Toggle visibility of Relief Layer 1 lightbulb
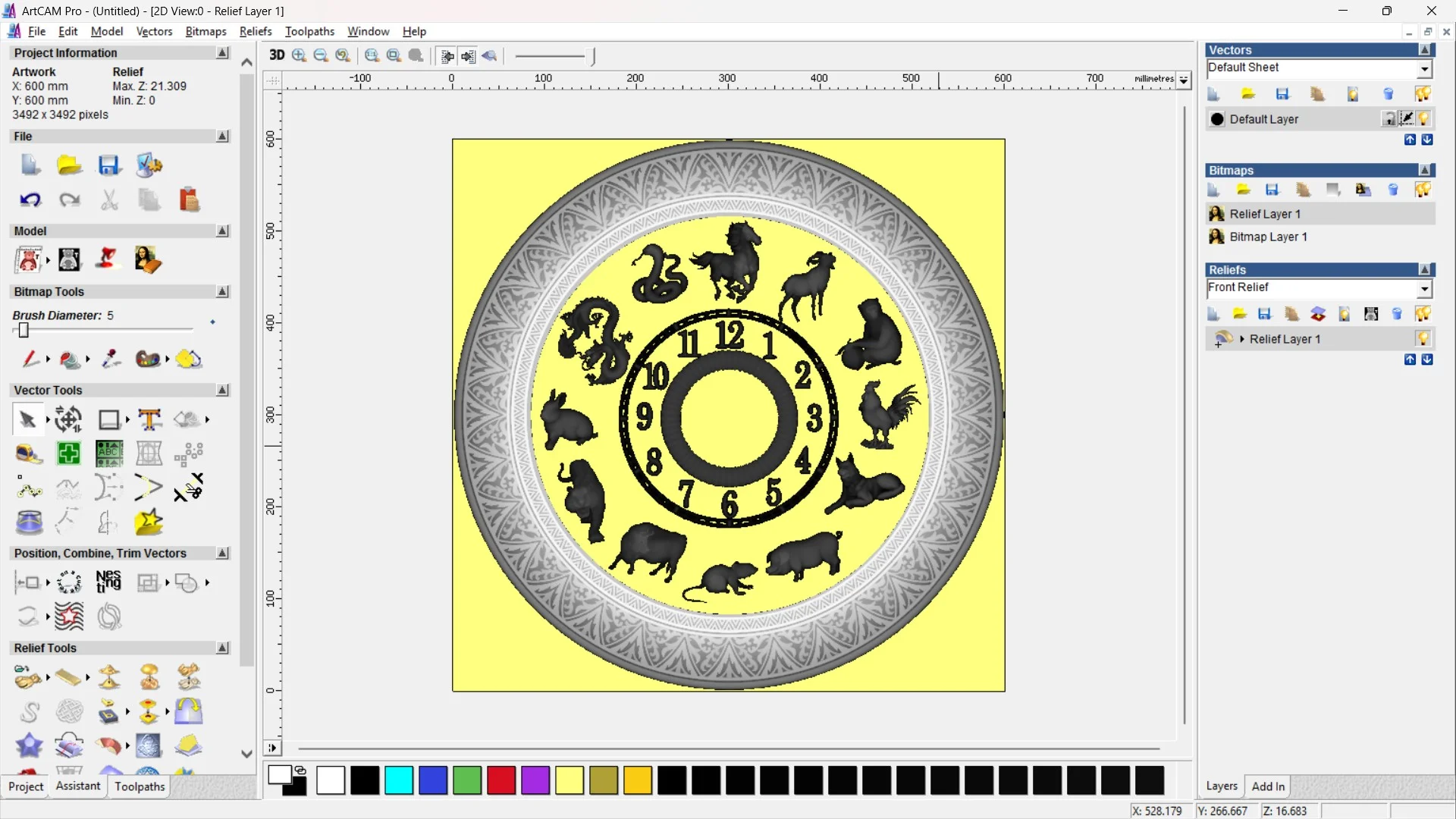 [x=1424, y=339]
